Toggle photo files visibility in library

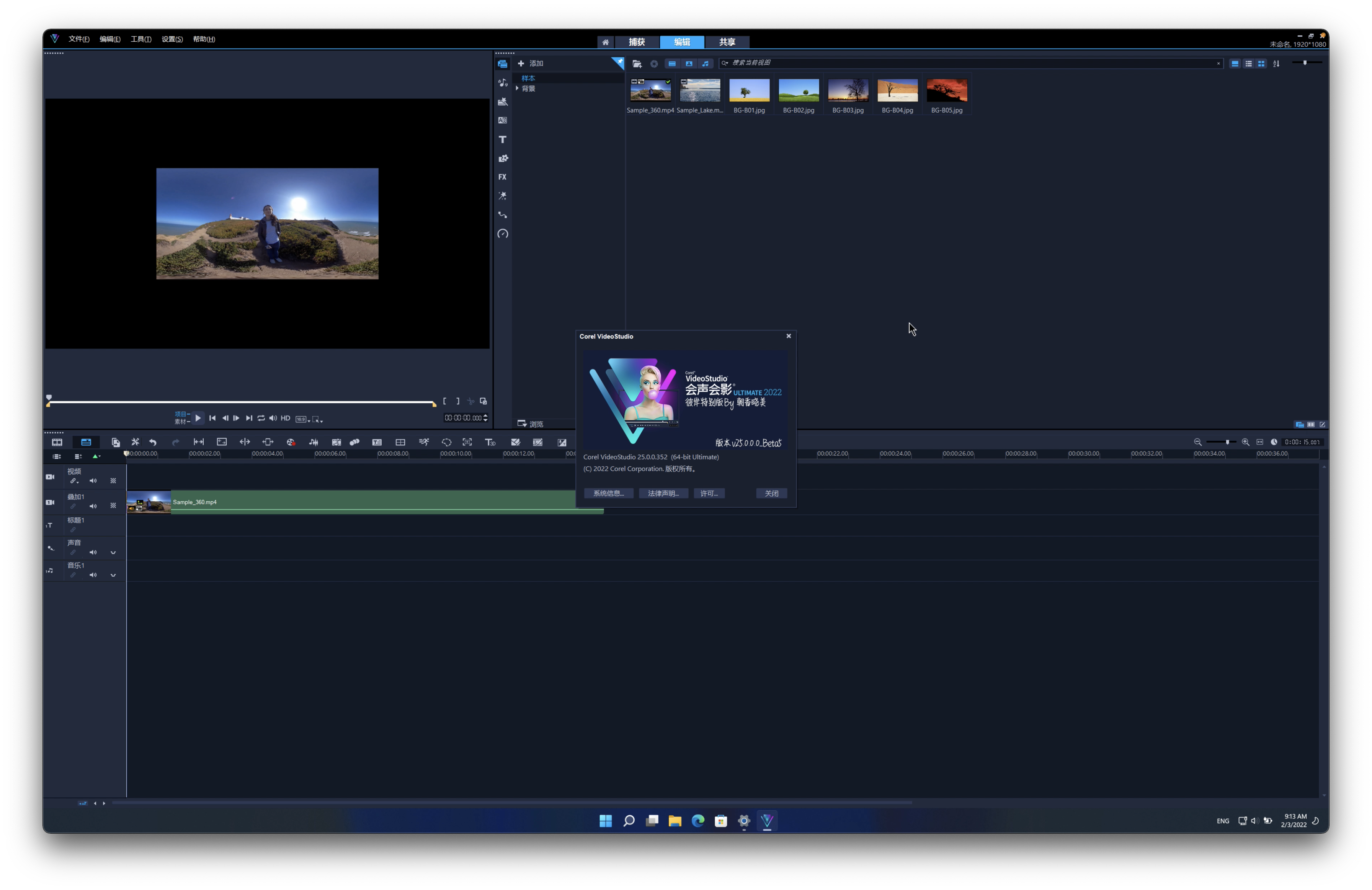pos(689,64)
